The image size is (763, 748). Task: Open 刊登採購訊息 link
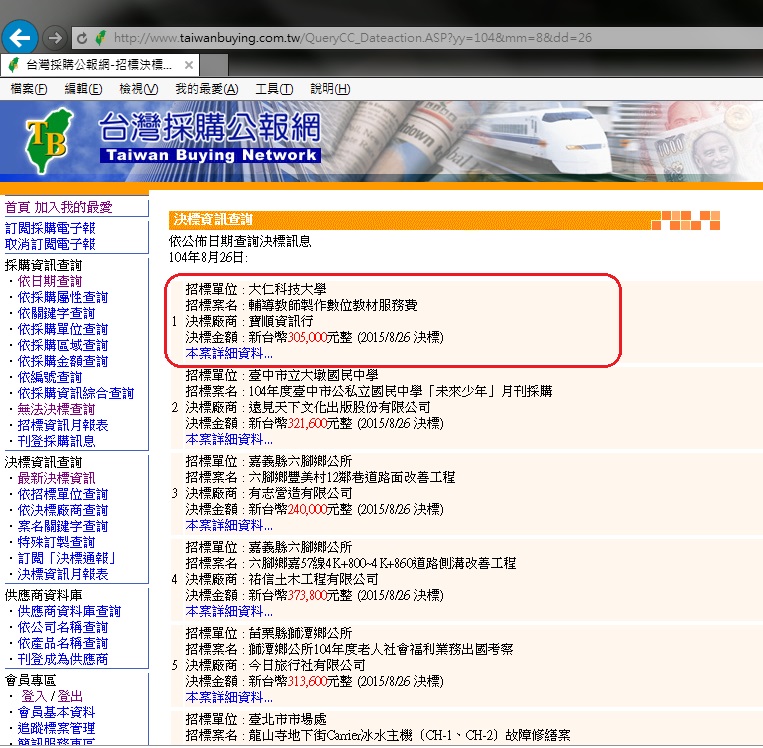pos(56,441)
